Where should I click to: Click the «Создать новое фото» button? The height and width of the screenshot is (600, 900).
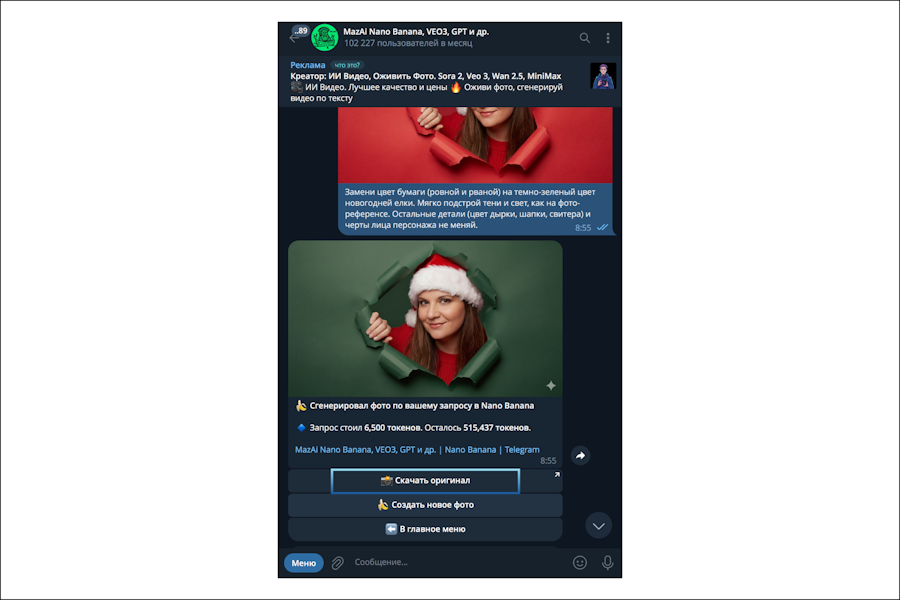coord(425,505)
